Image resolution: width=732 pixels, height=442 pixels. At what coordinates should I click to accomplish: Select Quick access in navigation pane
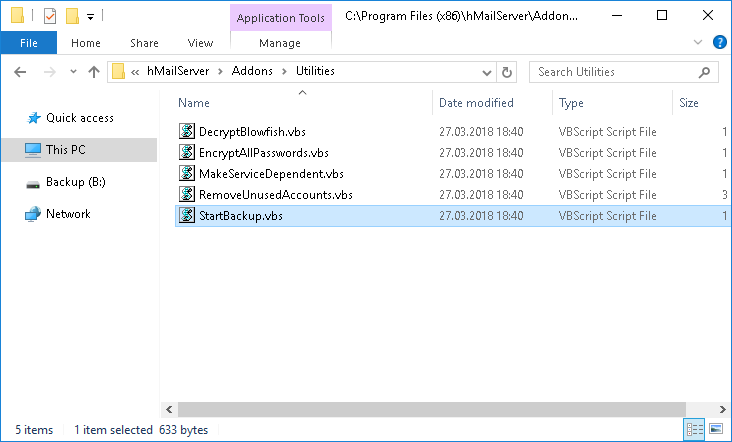80,118
